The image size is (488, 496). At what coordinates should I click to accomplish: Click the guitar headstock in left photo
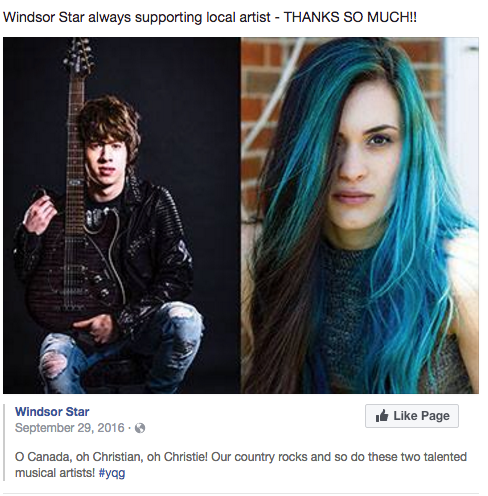(x=79, y=57)
